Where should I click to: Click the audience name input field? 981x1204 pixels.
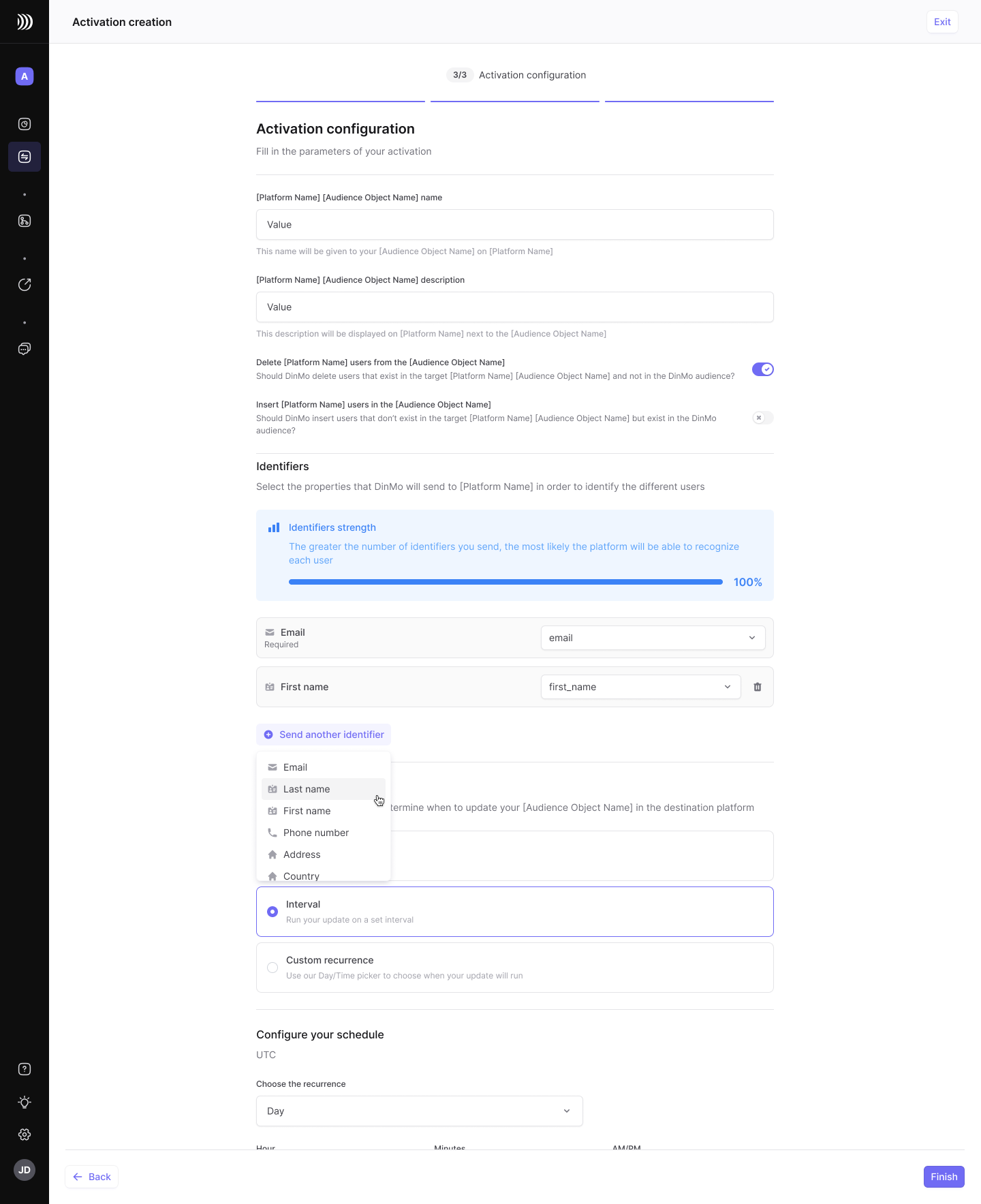coord(514,225)
